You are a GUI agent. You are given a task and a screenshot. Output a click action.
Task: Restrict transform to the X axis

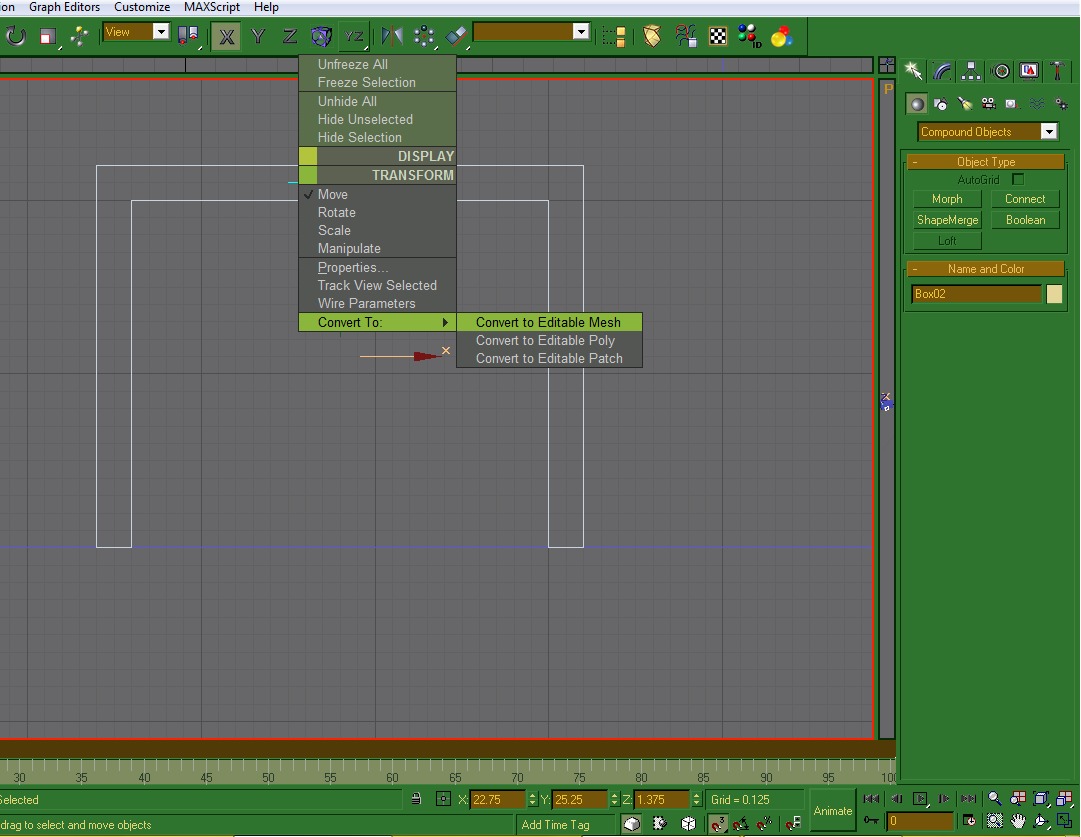(226, 36)
